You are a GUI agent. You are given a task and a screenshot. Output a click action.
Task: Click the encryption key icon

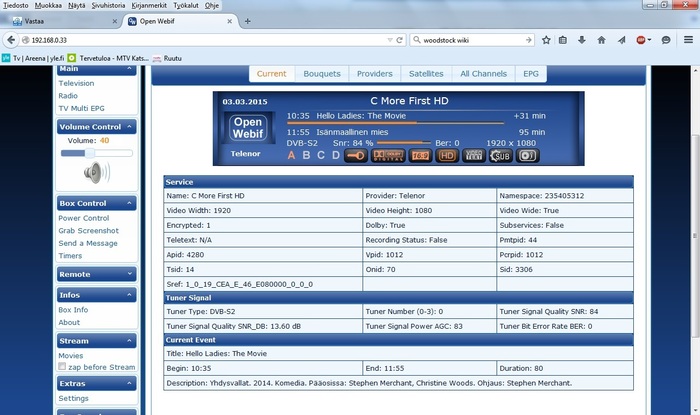[x=353, y=155]
